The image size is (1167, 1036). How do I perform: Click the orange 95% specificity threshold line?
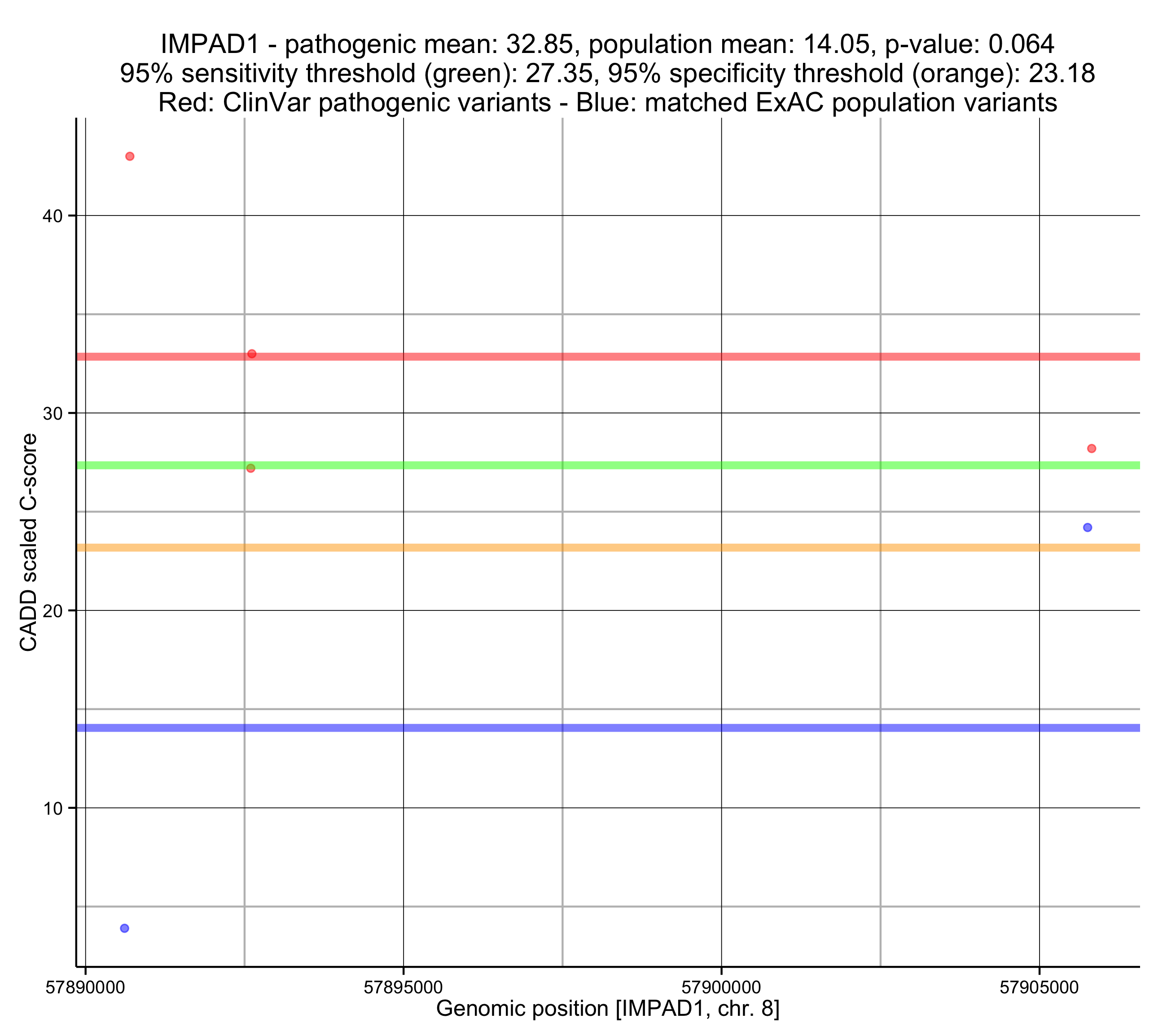(x=628, y=548)
